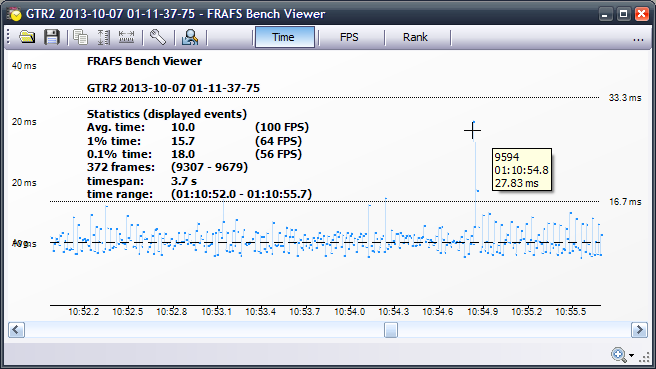Open settings with the wrench icon
Viewport: 656px width, 369px height.
(158, 37)
